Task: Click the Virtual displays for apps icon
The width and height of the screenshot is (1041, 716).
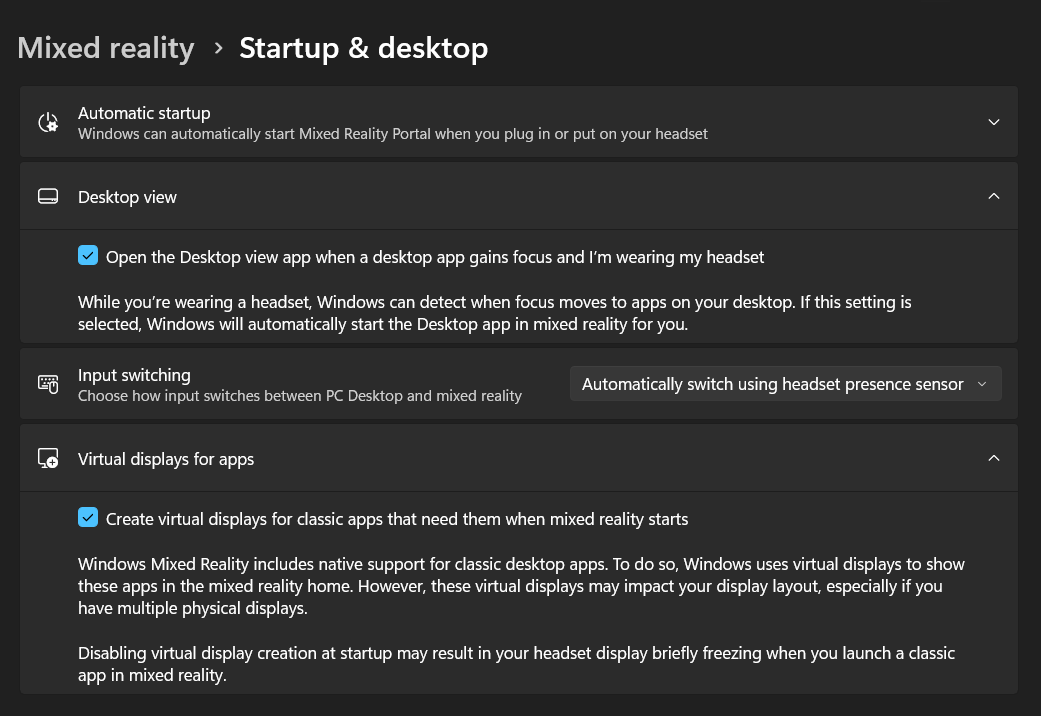Action: coord(48,459)
